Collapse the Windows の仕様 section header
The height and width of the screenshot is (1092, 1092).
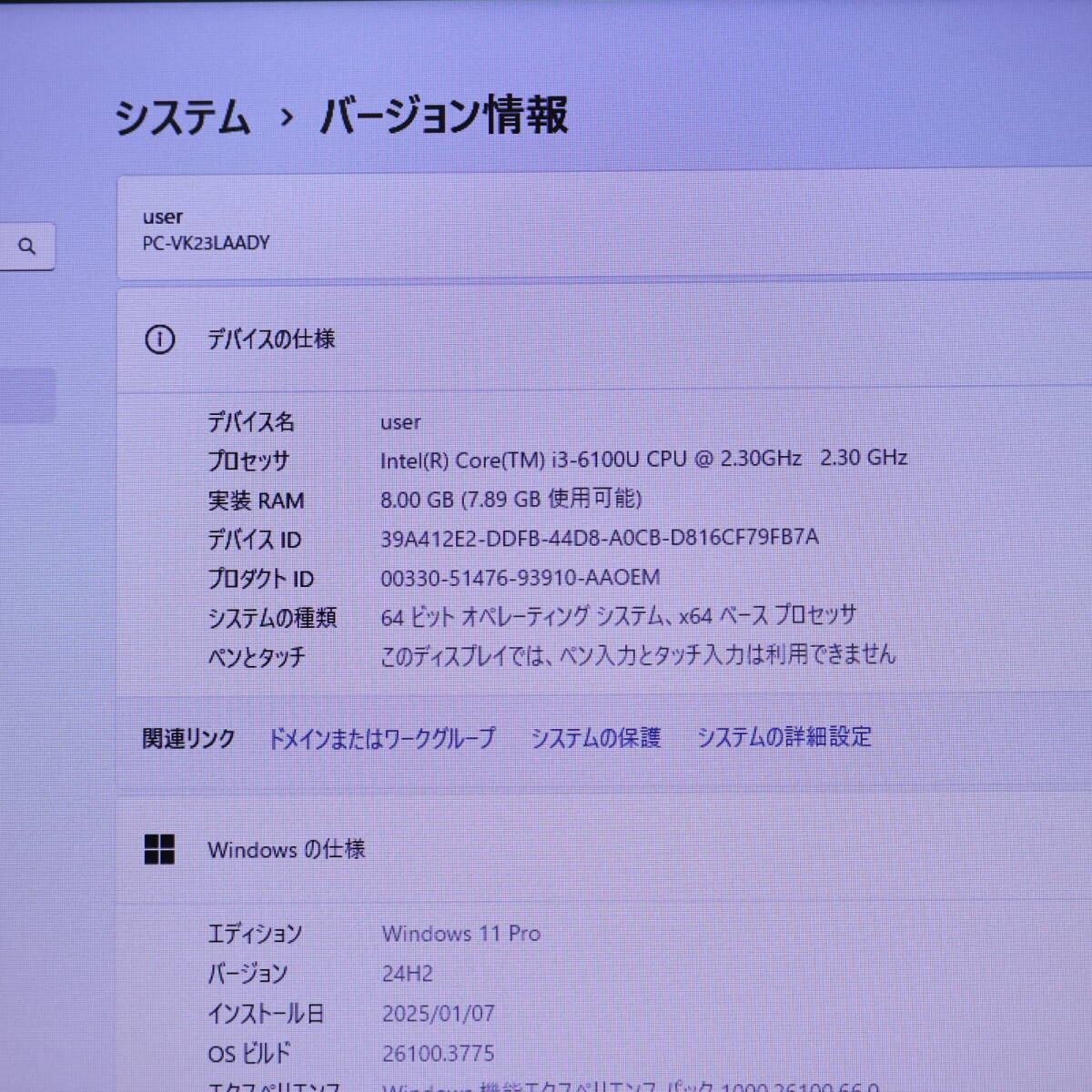pyautogui.click(x=604, y=850)
